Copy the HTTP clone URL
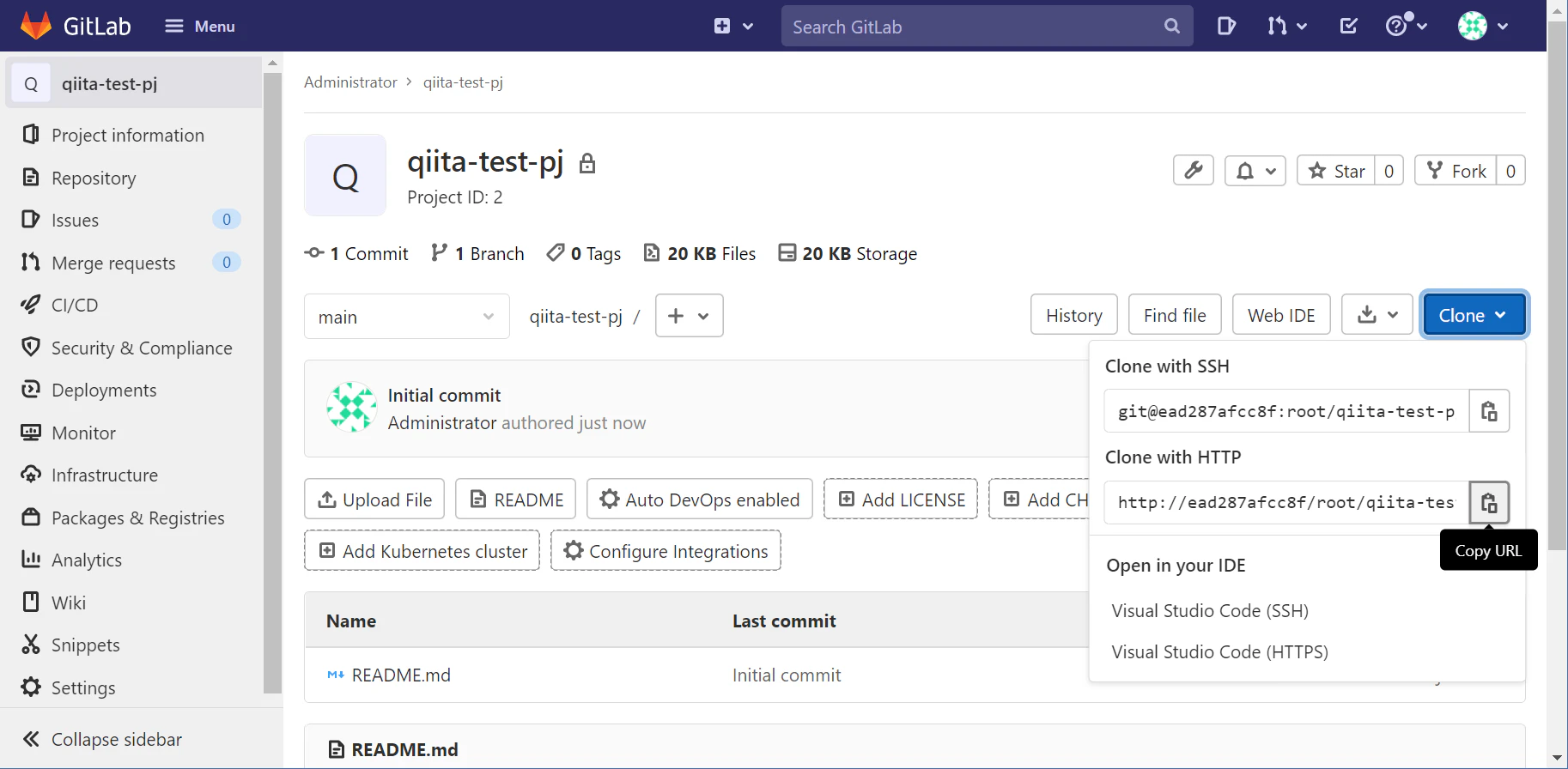Screen dimensions: 1568x769 click(x=1489, y=502)
